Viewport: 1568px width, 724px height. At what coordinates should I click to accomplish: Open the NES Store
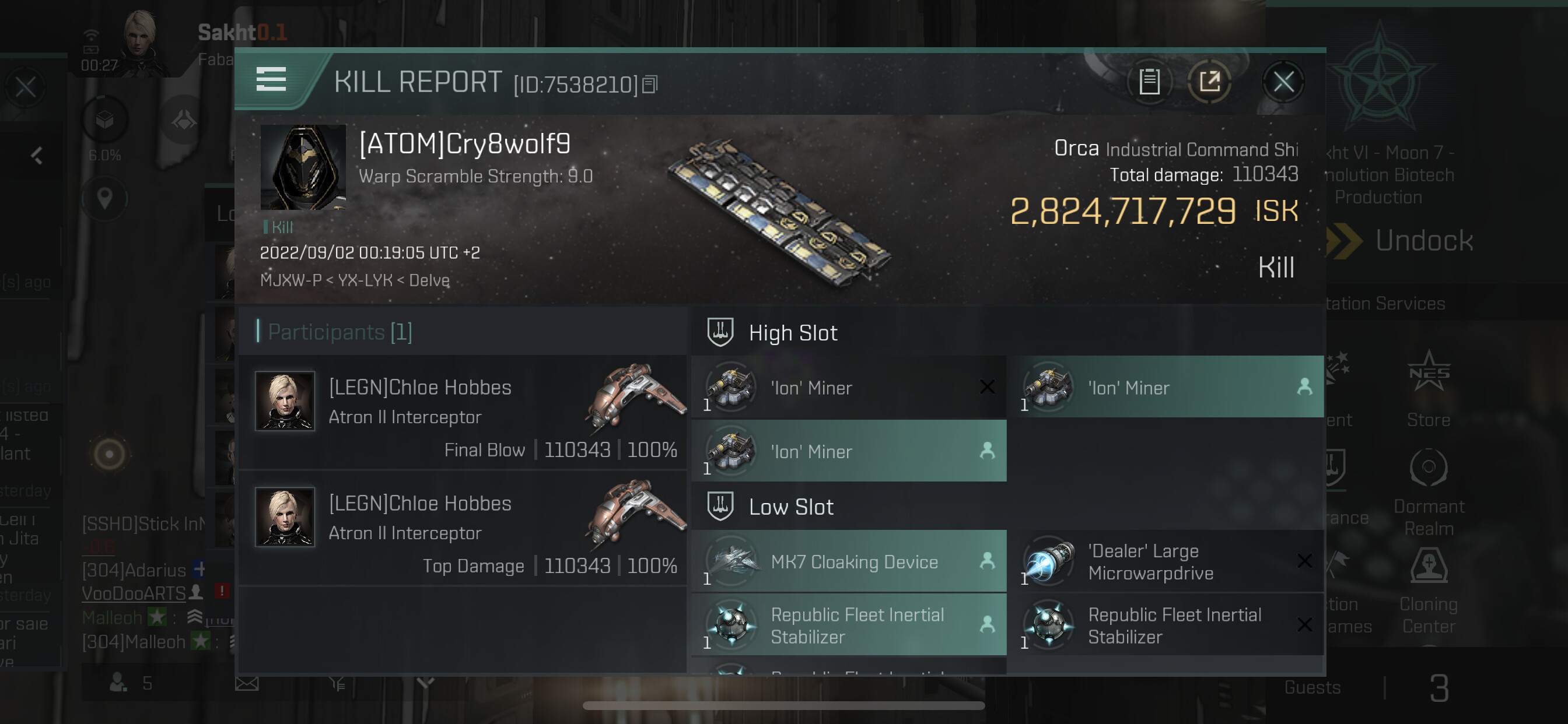click(1429, 389)
